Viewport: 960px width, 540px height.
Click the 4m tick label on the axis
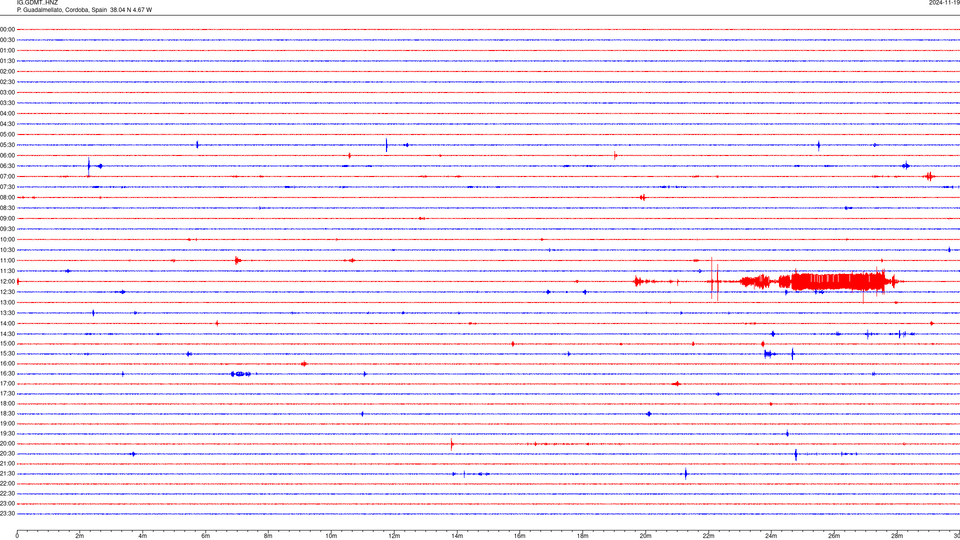[x=143, y=536]
